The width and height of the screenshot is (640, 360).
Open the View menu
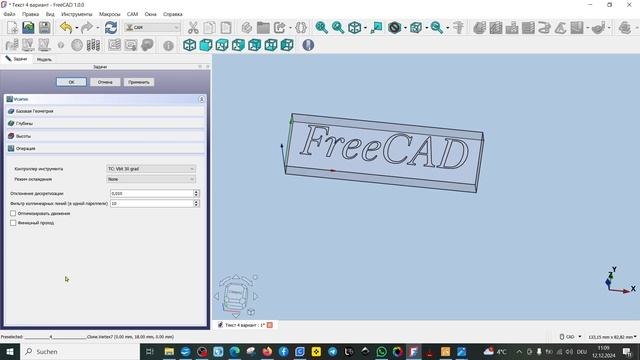pyautogui.click(x=50, y=14)
